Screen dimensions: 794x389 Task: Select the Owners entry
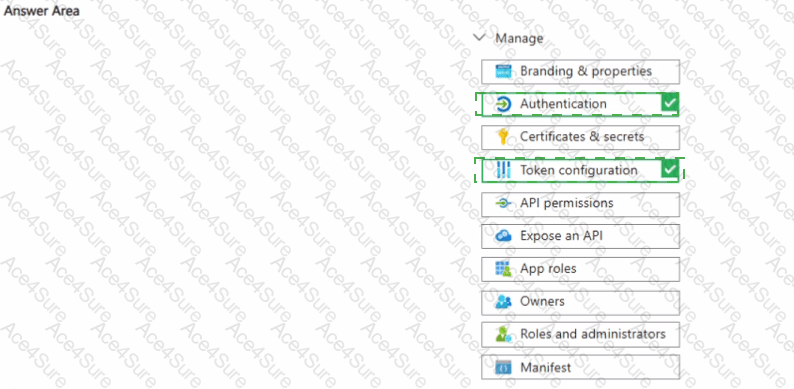[580, 302]
